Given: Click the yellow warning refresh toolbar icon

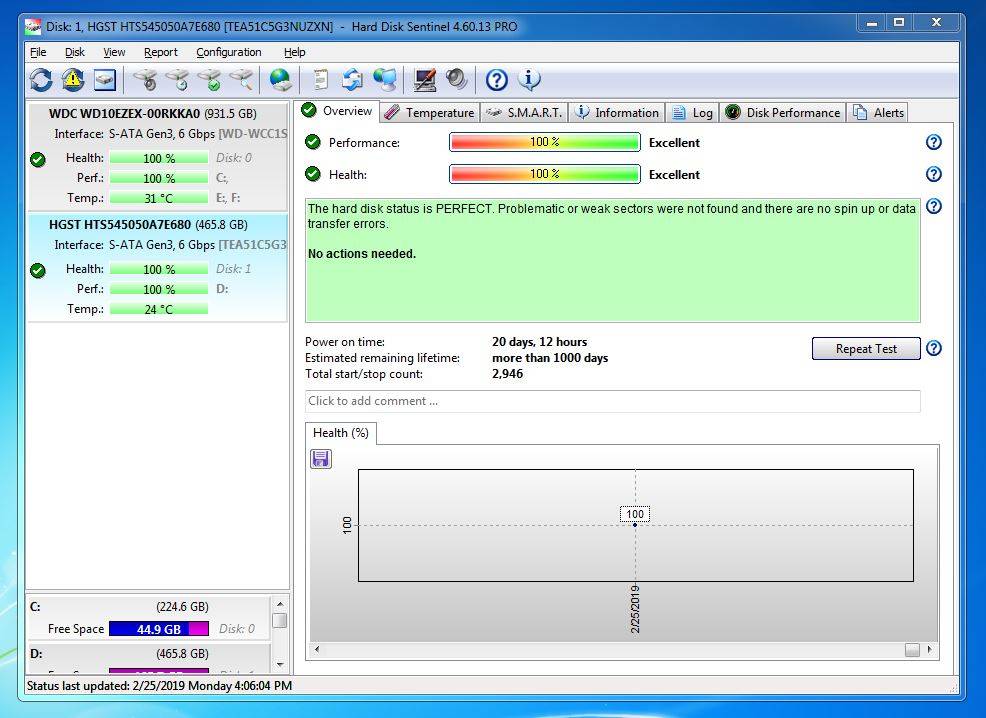Looking at the screenshot, I should tap(73, 80).
